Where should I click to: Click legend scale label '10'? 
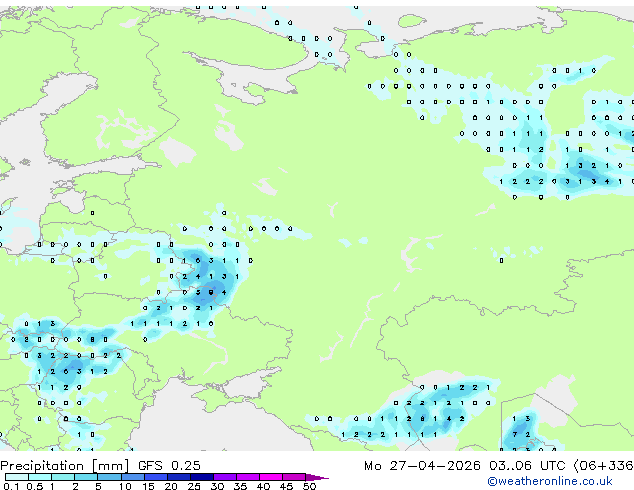[125, 486]
